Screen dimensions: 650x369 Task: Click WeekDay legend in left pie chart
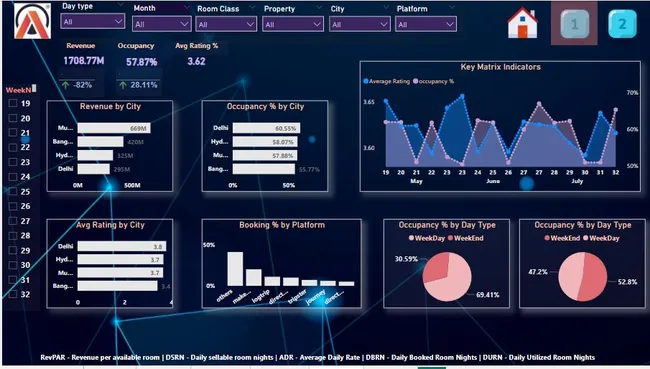(427, 238)
